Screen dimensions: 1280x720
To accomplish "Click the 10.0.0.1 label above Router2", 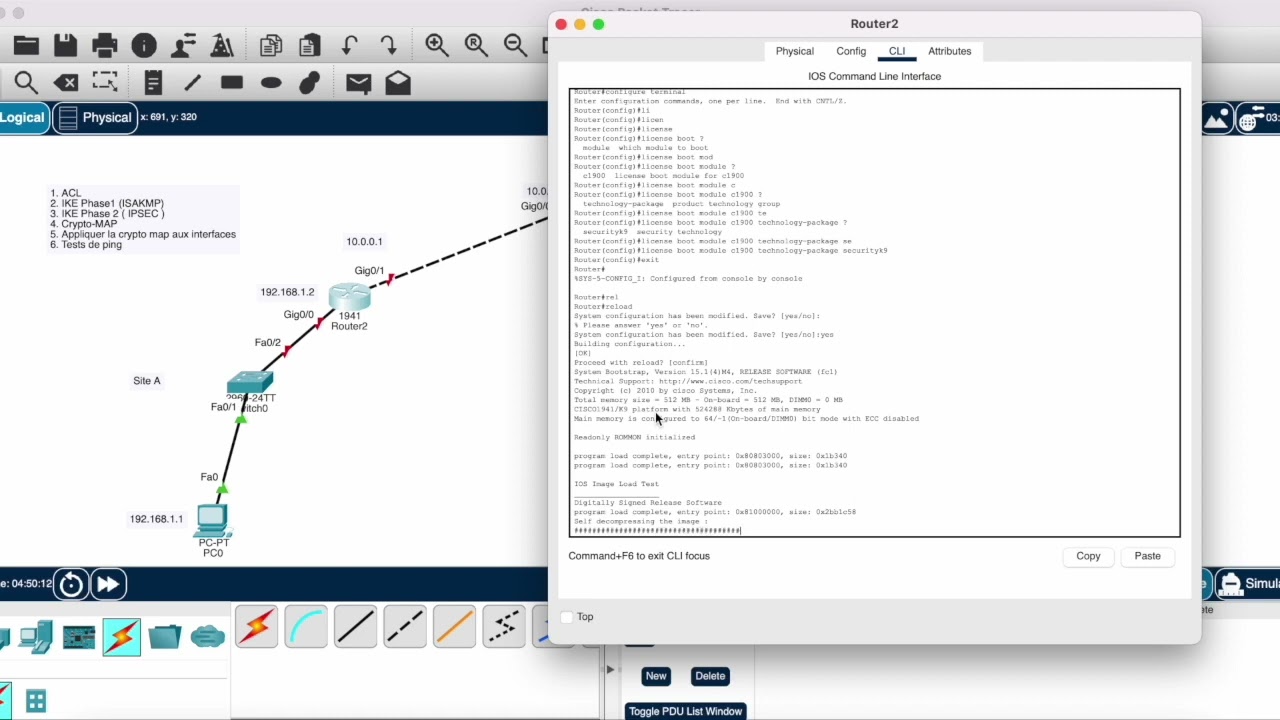I will point(364,241).
